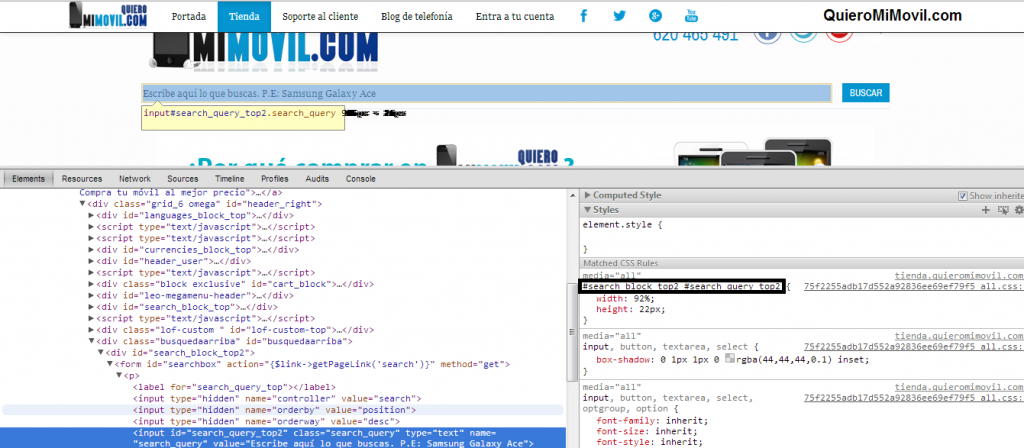Click the BUSCAR search button
This screenshot has width=1024, height=448.
click(x=865, y=93)
